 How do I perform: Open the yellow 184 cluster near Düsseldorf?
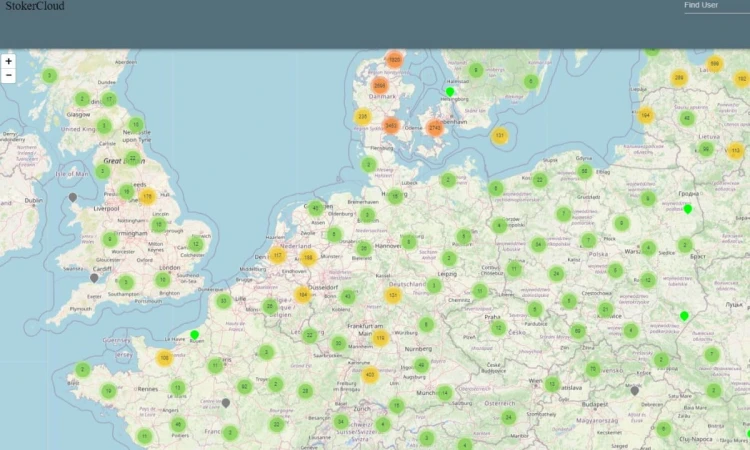pos(302,295)
